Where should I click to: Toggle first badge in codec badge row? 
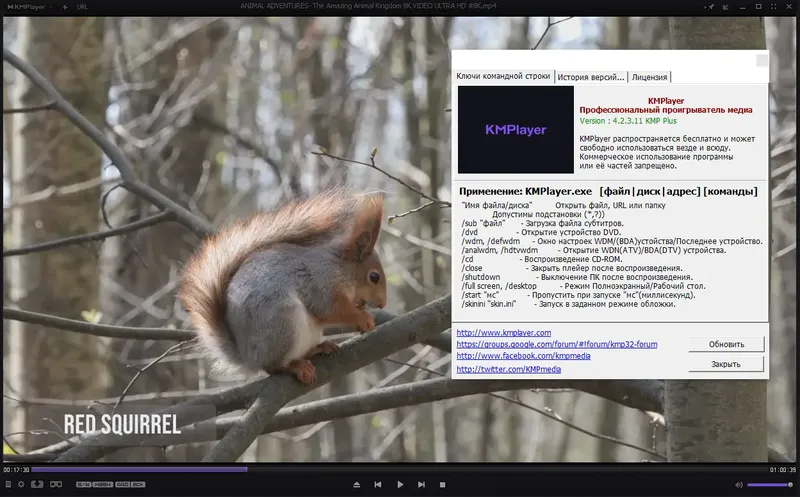click(x=84, y=484)
